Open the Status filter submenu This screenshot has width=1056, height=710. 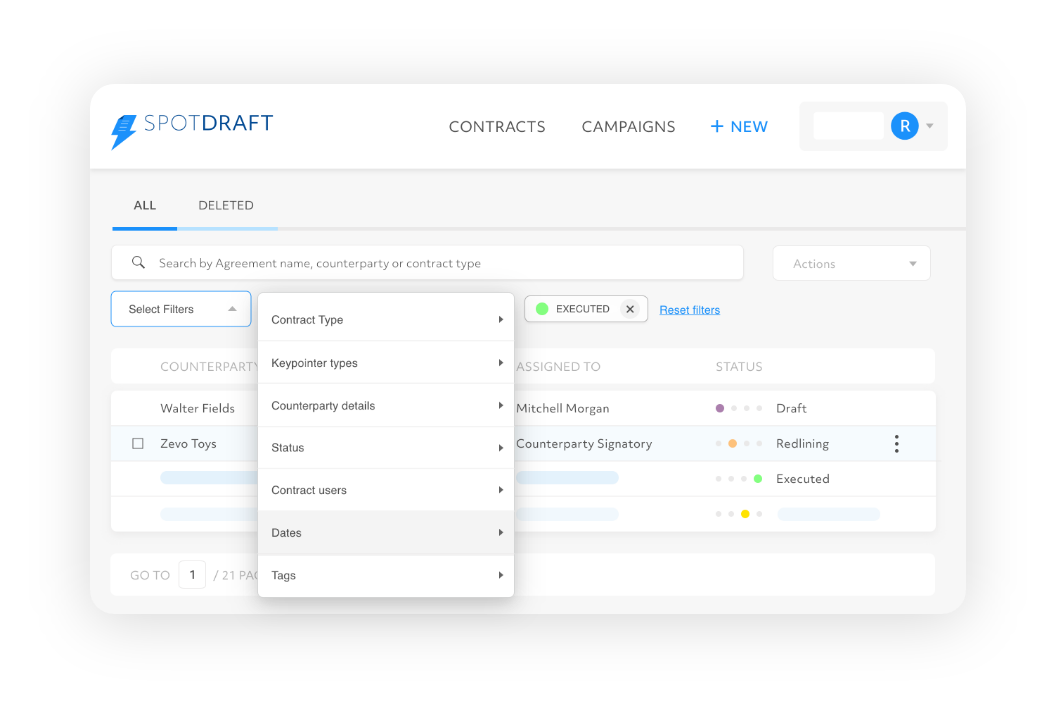(386, 448)
